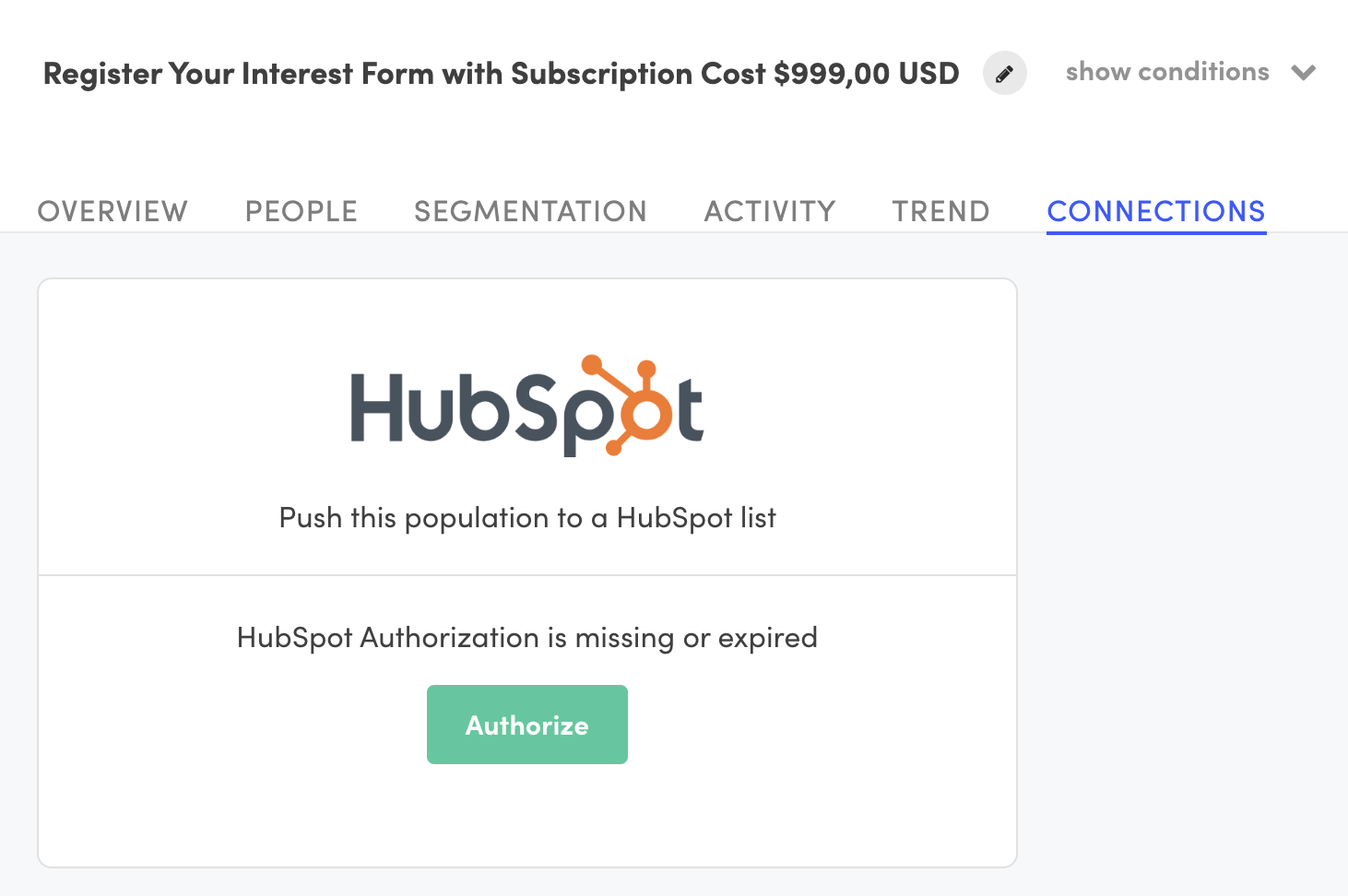Open the CONNECTIONS tab

tap(1155, 210)
